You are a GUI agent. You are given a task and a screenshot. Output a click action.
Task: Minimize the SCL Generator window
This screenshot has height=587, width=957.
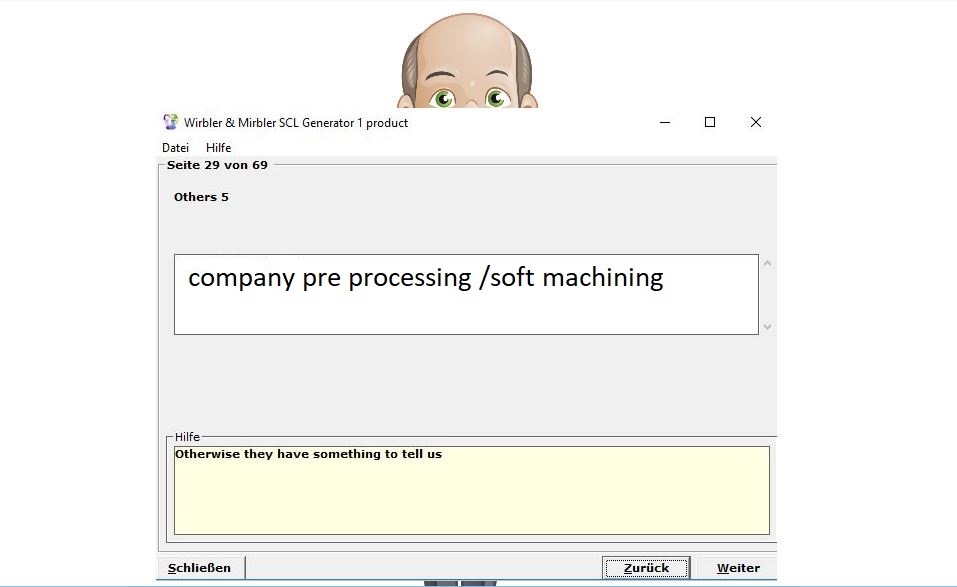[x=665, y=122]
